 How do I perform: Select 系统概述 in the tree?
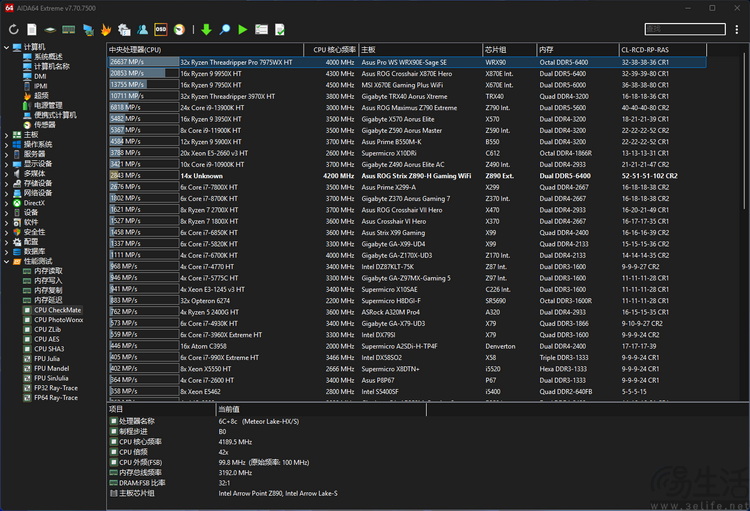click(48, 56)
